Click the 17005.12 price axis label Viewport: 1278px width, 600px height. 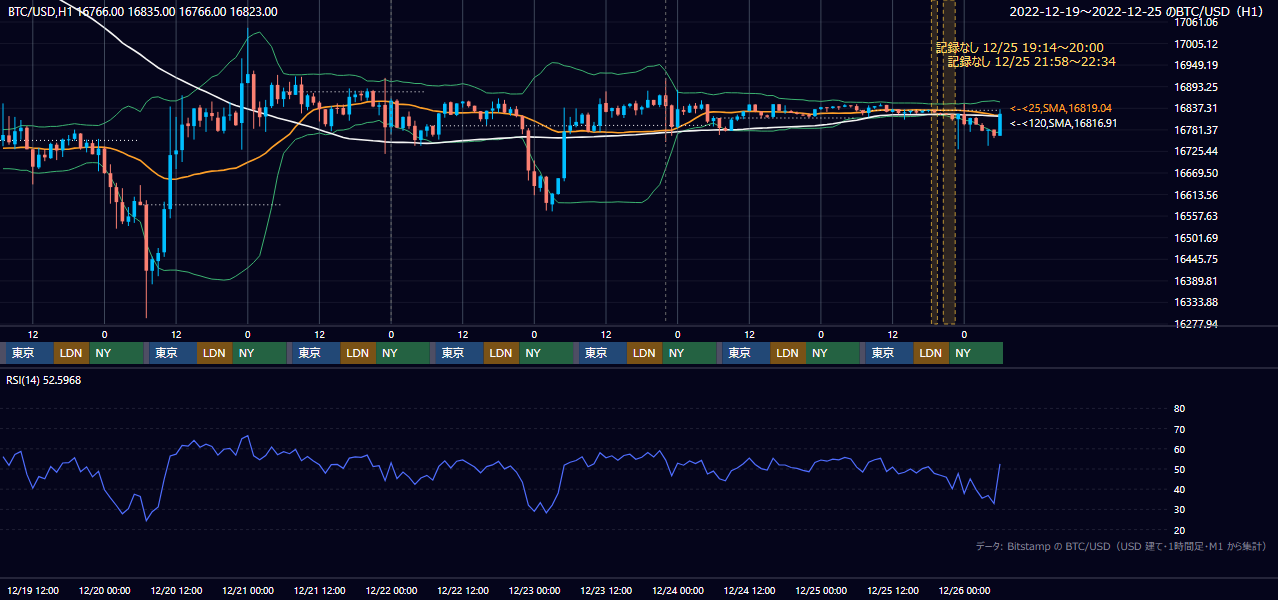(1195, 44)
